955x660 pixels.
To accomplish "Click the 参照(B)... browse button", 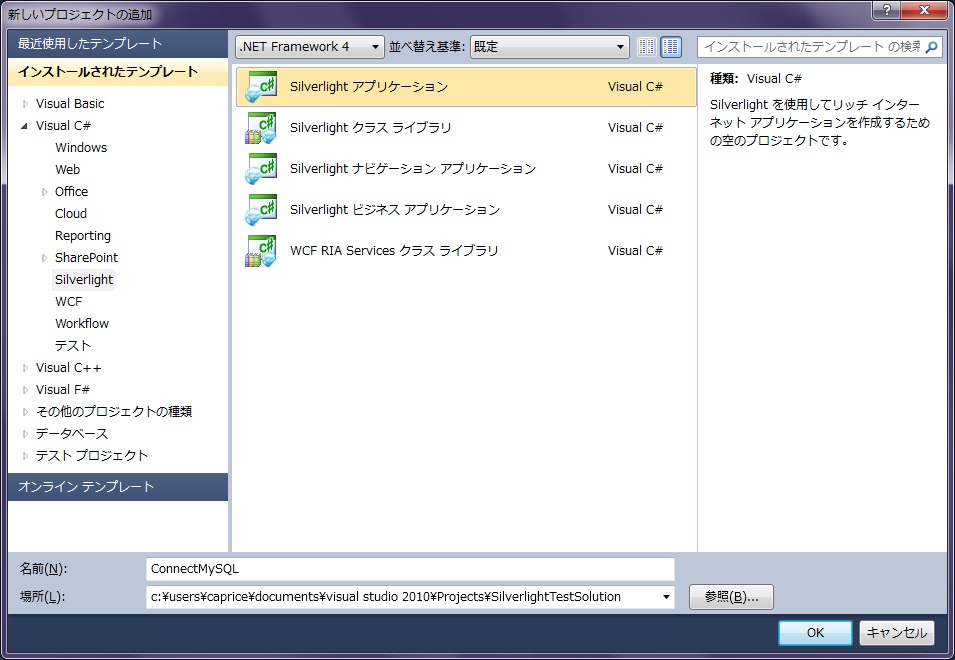I will coord(731,597).
